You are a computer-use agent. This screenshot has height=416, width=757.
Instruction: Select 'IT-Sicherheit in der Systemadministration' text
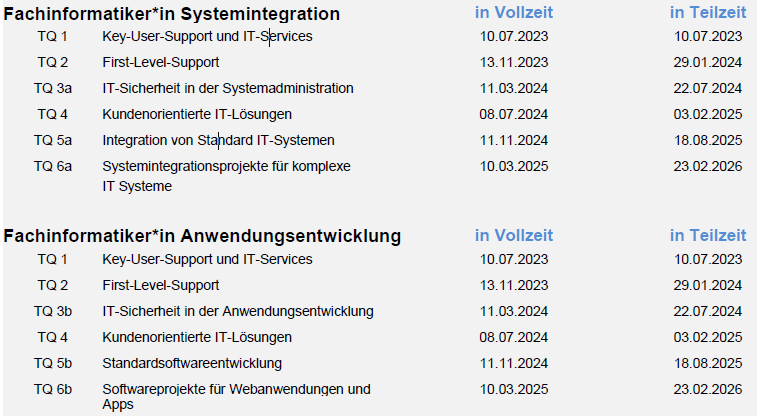(x=228, y=88)
